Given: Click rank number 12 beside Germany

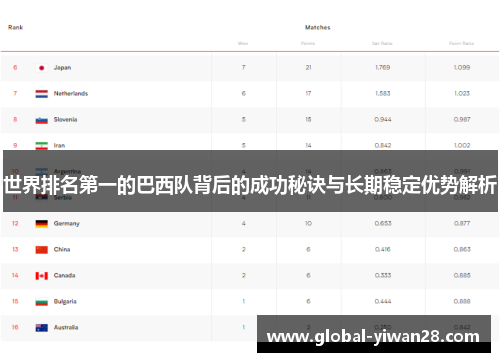Looking at the screenshot, I should click(x=15, y=223).
